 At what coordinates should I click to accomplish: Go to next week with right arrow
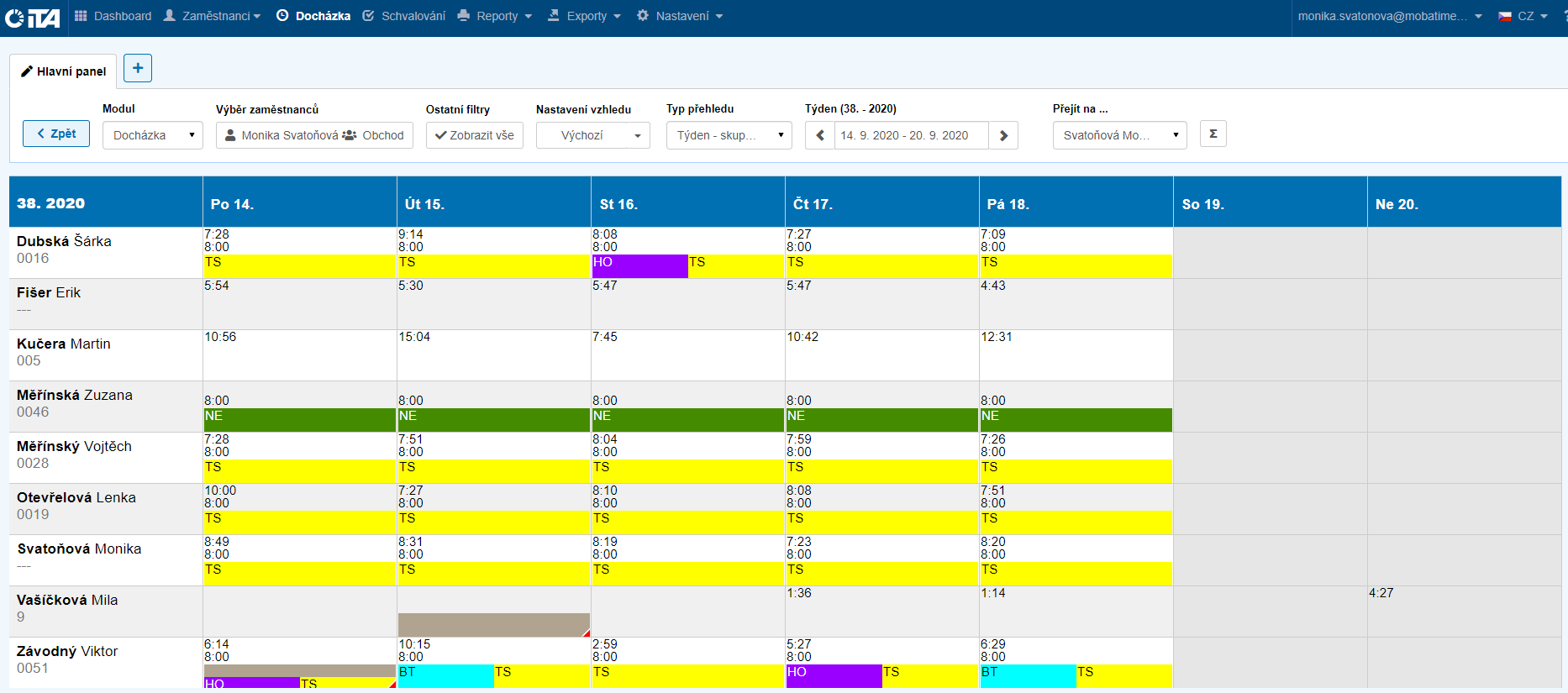[x=1003, y=135]
